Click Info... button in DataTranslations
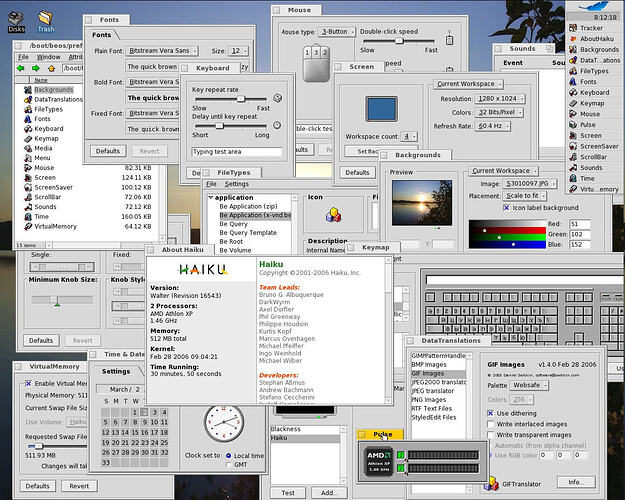The height and width of the screenshot is (500, 625). click(576, 482)
